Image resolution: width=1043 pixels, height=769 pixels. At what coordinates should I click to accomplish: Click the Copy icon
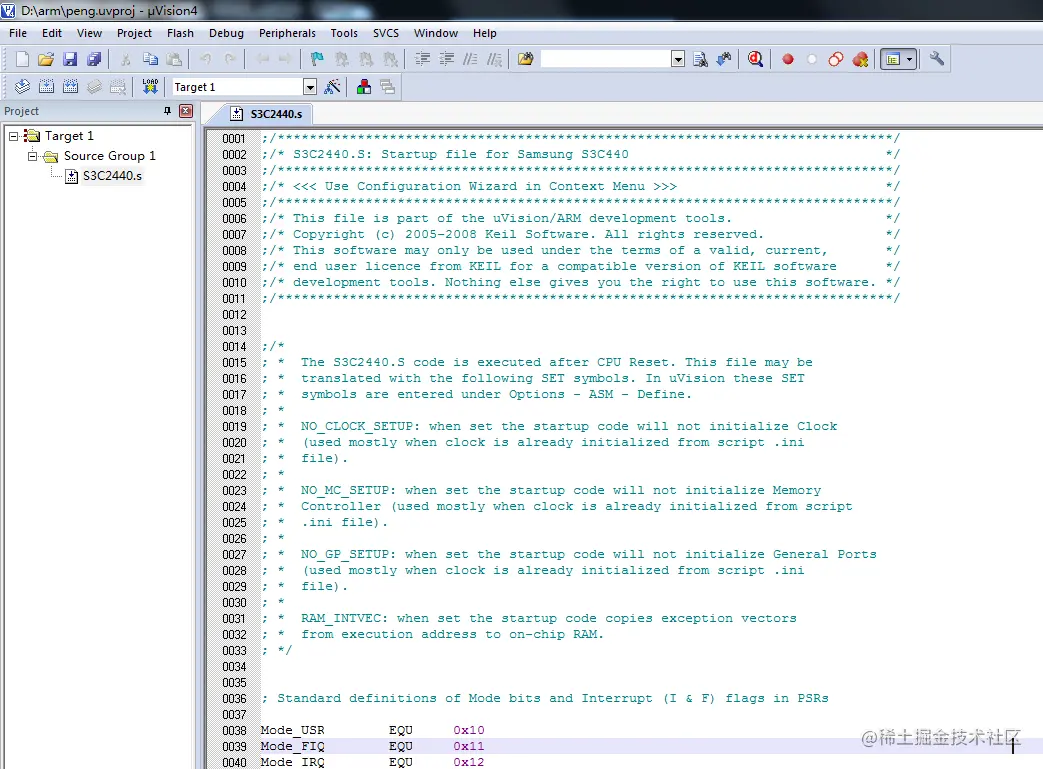150,59
